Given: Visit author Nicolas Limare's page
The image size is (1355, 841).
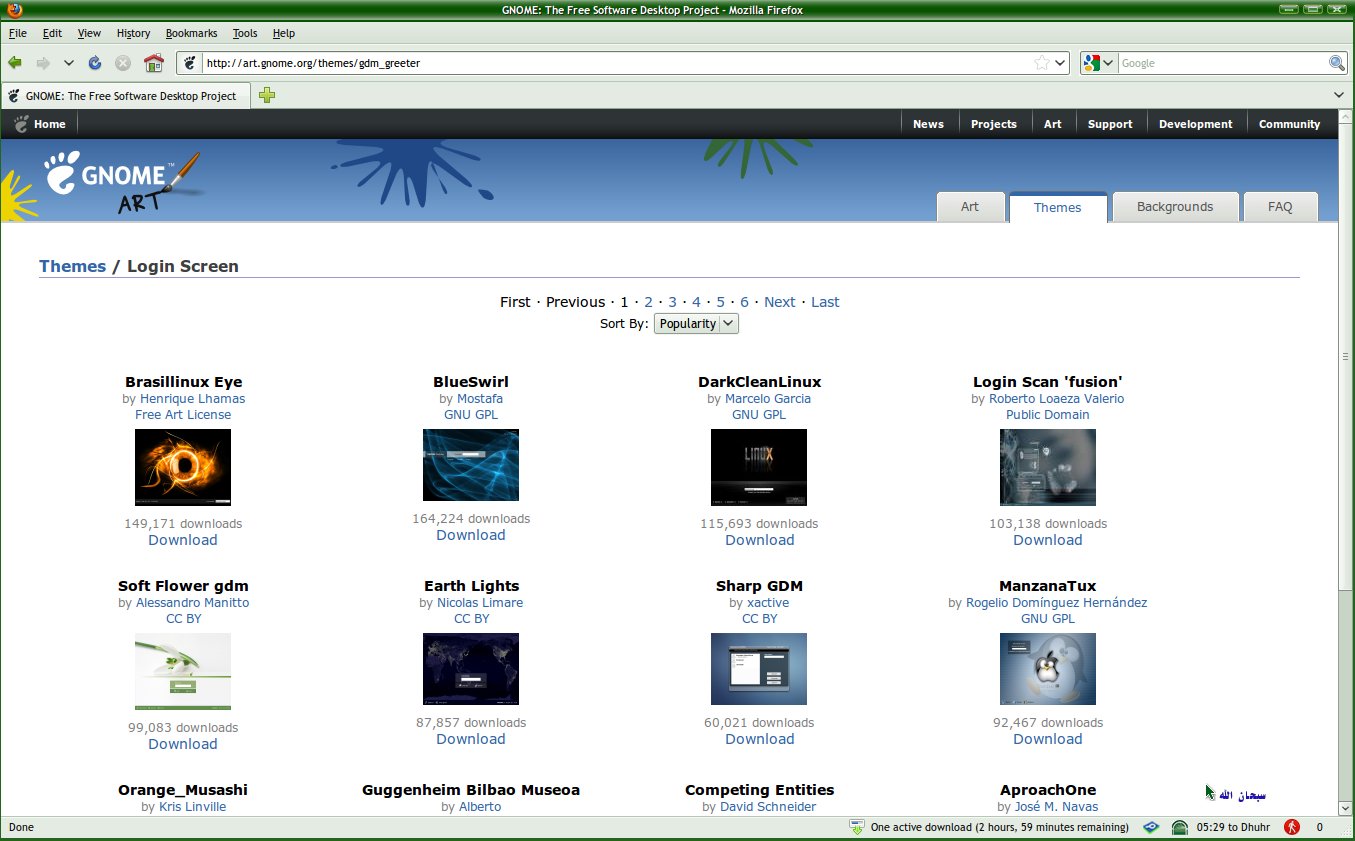Looking at the screenshot, I should [480, 602].
